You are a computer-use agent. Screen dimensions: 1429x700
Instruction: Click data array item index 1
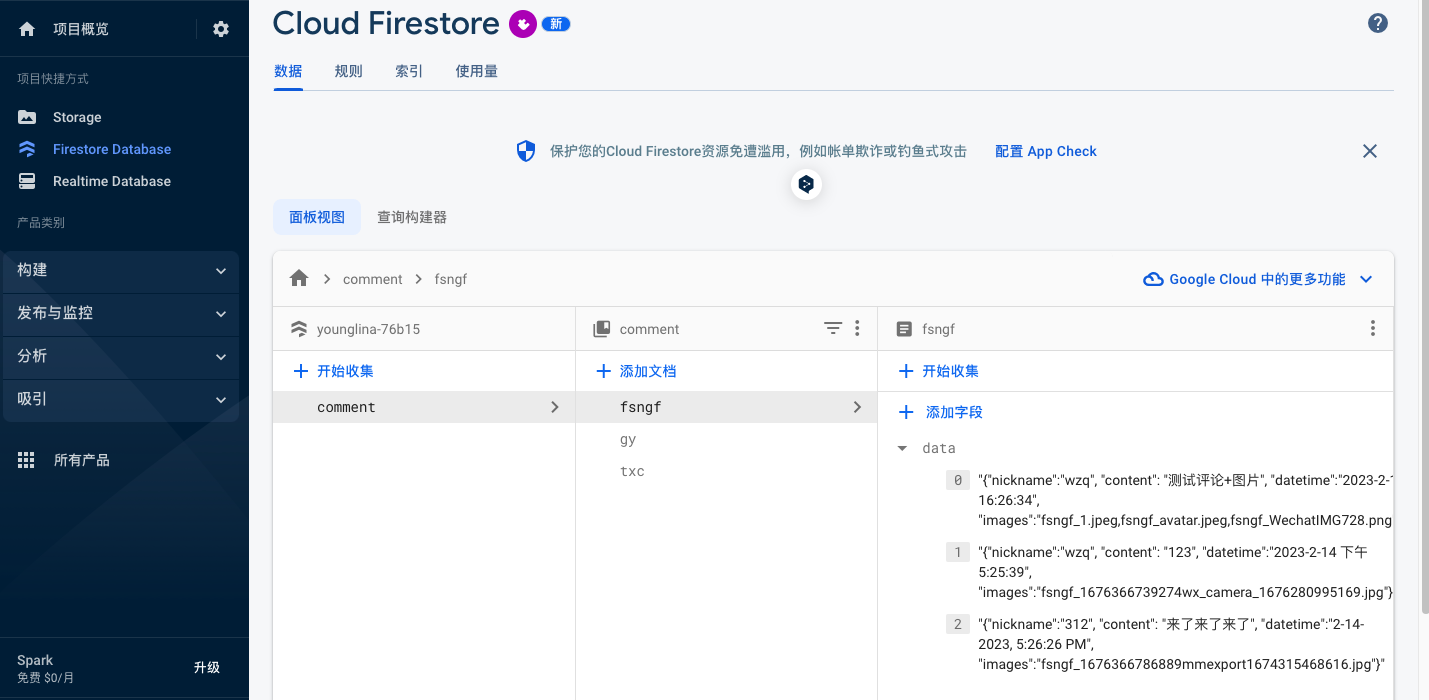958,552
